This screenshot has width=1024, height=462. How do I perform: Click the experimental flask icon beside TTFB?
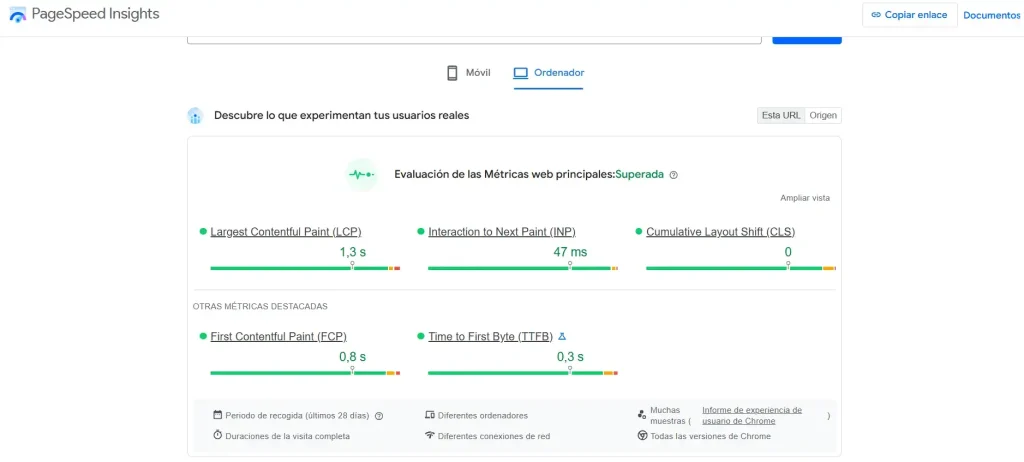click(x=562, y=337)
